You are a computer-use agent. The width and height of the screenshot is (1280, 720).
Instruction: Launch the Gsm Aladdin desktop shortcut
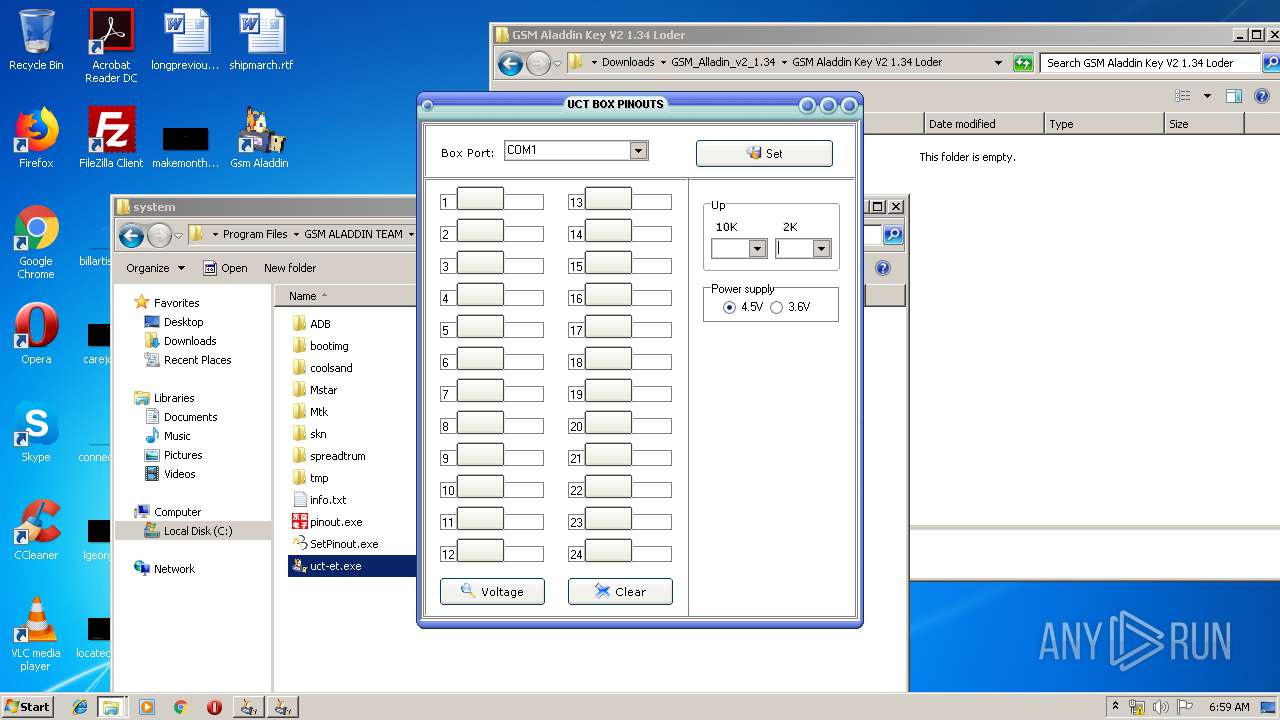259,138
